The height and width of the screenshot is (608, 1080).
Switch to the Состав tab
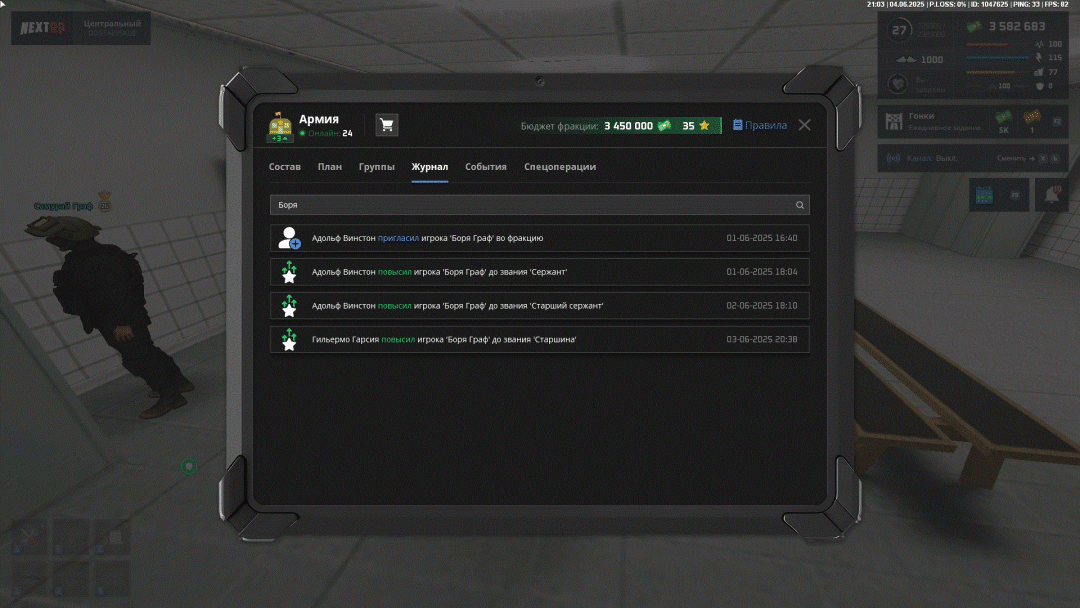point(285,167)
